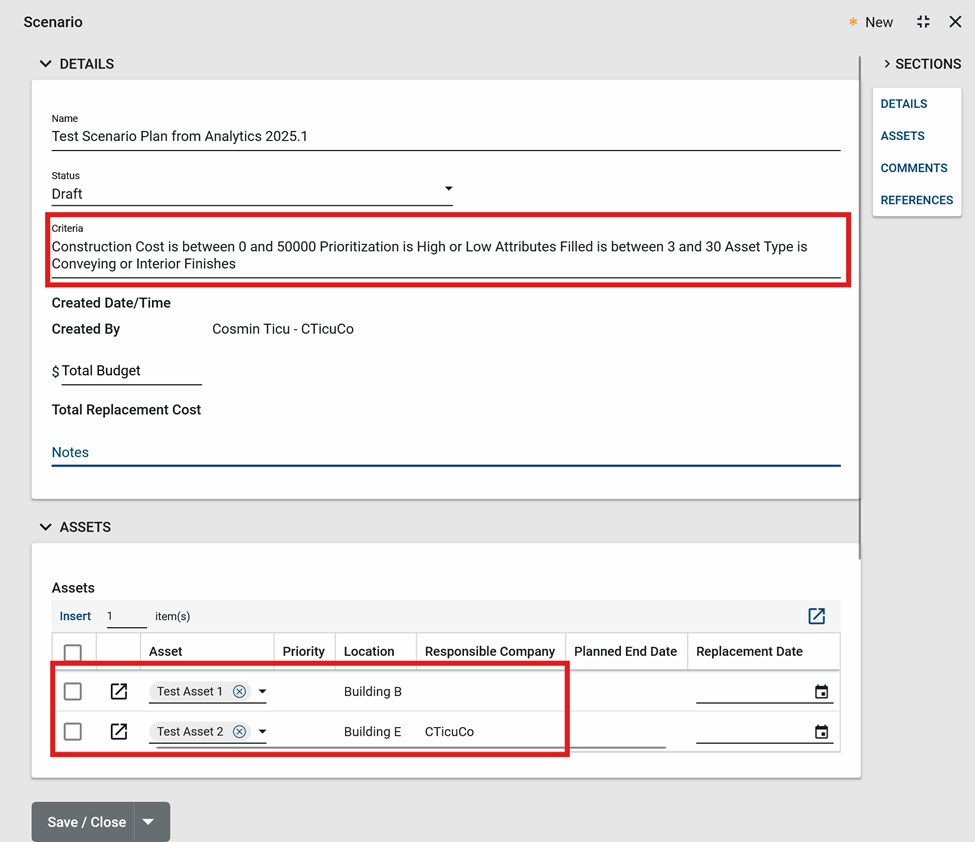
Task: Click the Planned End Date column header
Action: 626,652
